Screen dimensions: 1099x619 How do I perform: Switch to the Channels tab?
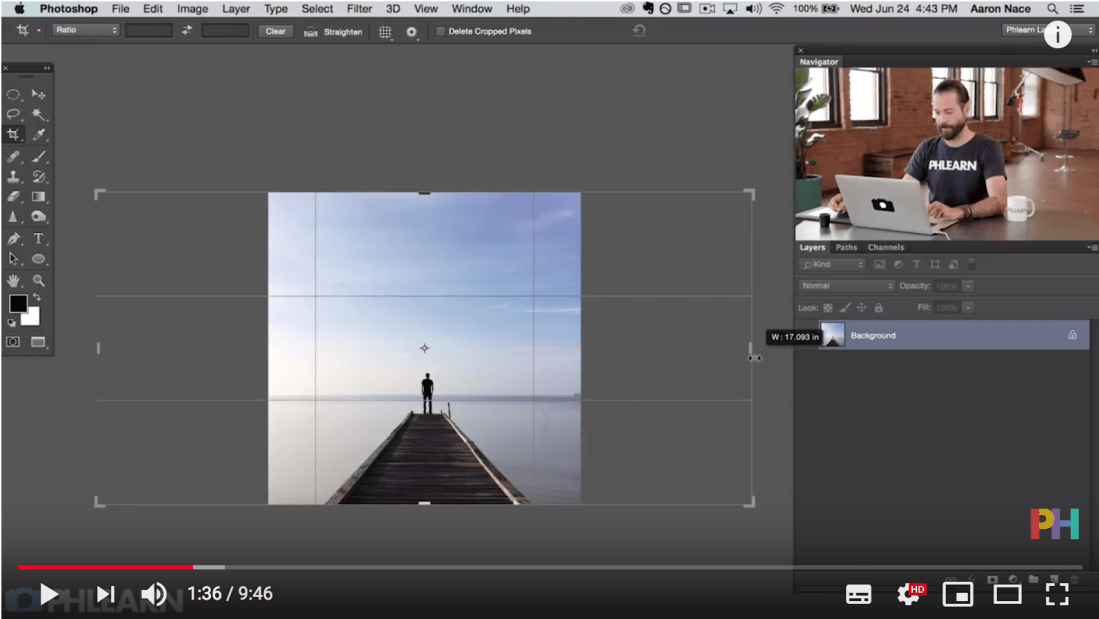pyautogui.click(x=885, y=247)
